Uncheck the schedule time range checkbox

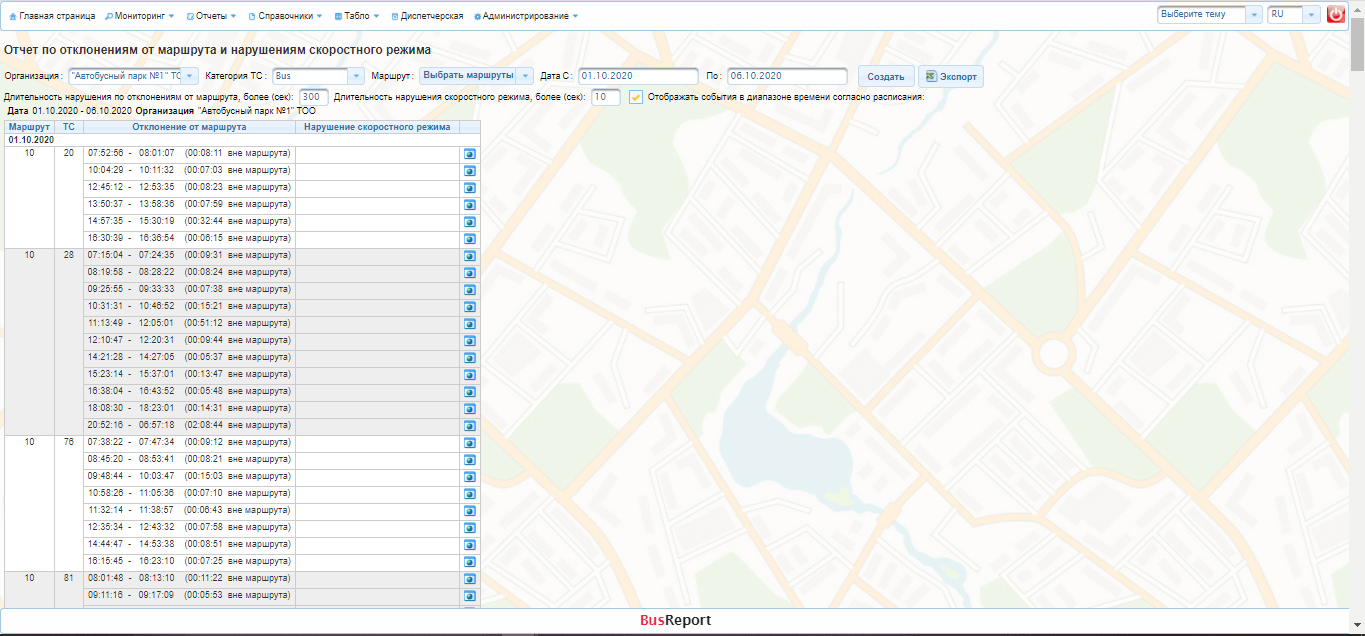[636, 97]
